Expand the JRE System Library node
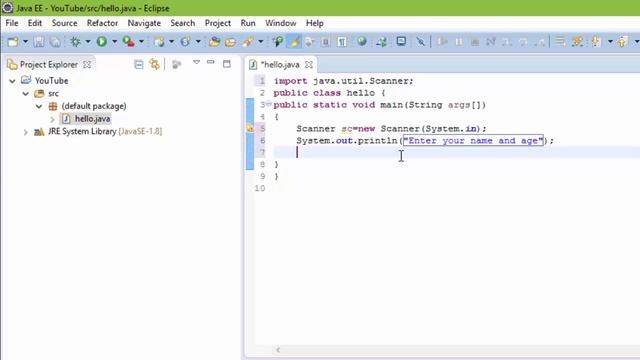640x360 pixels. point(25,132)
